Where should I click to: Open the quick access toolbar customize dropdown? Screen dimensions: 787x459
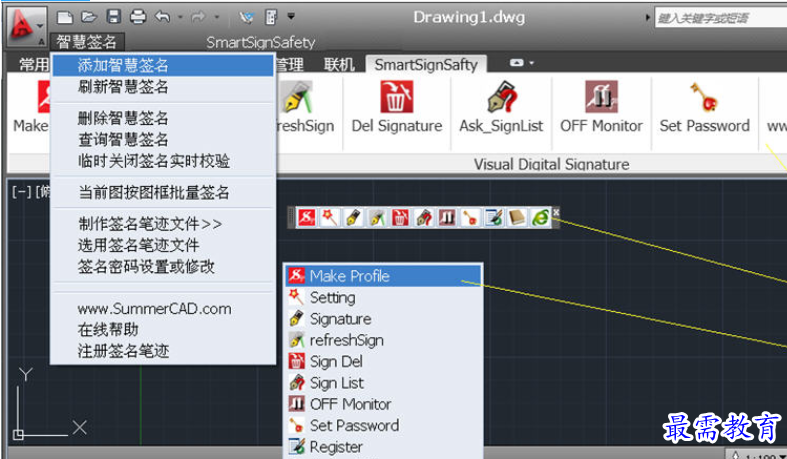coord(291,17)
